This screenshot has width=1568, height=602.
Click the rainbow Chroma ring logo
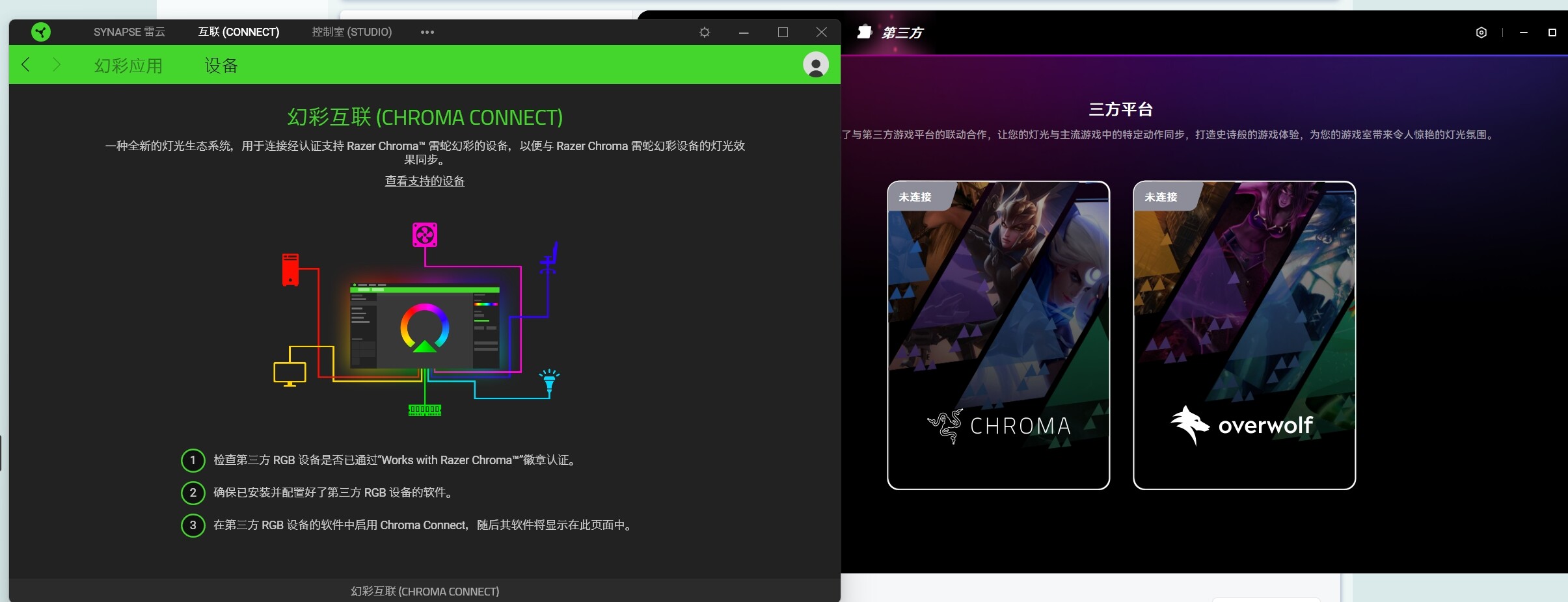424,328
